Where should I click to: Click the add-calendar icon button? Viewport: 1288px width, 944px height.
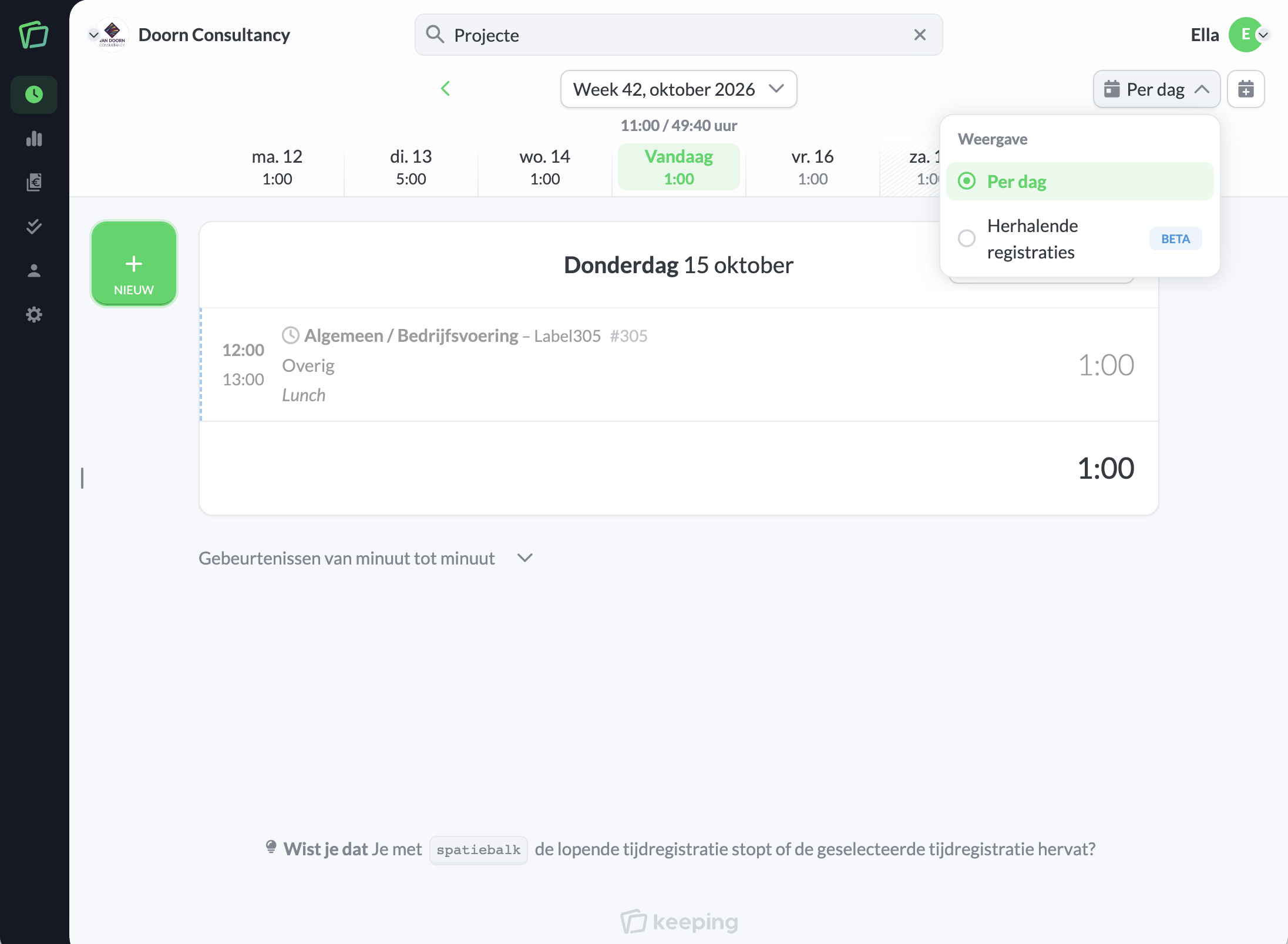1246,89
